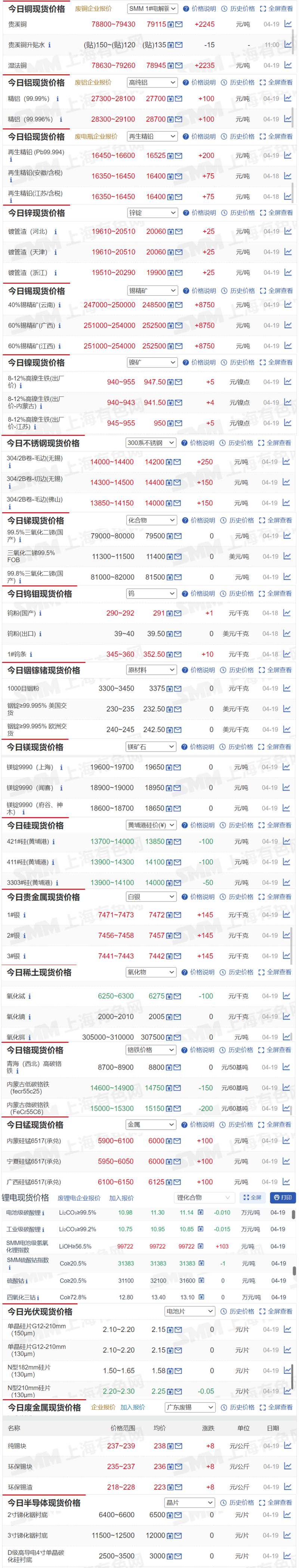
Task: Open chart icon for 纯锡块 row
Action: click(x=287, y=1446)
